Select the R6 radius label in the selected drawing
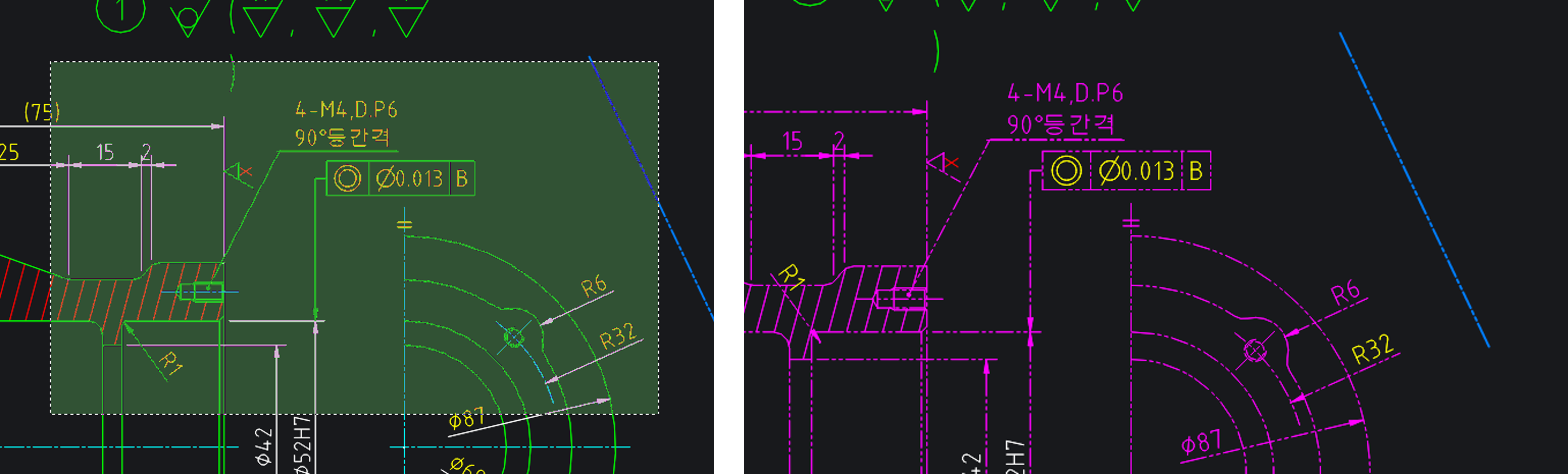Screen dimensions: 1568x474 (593, 285)
